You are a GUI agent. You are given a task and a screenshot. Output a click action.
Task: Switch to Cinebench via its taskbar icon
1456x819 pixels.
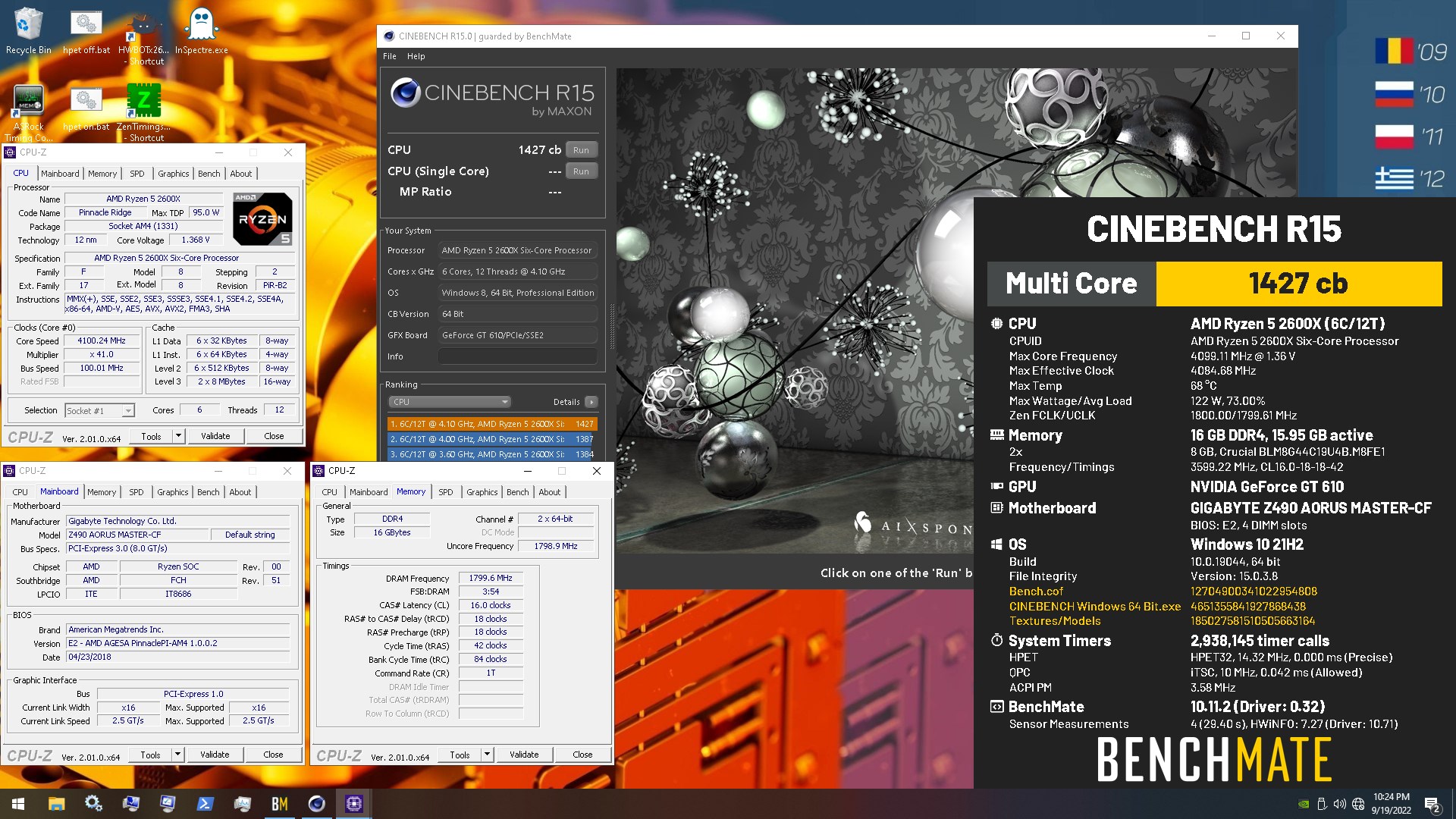(x=317, y=804)
